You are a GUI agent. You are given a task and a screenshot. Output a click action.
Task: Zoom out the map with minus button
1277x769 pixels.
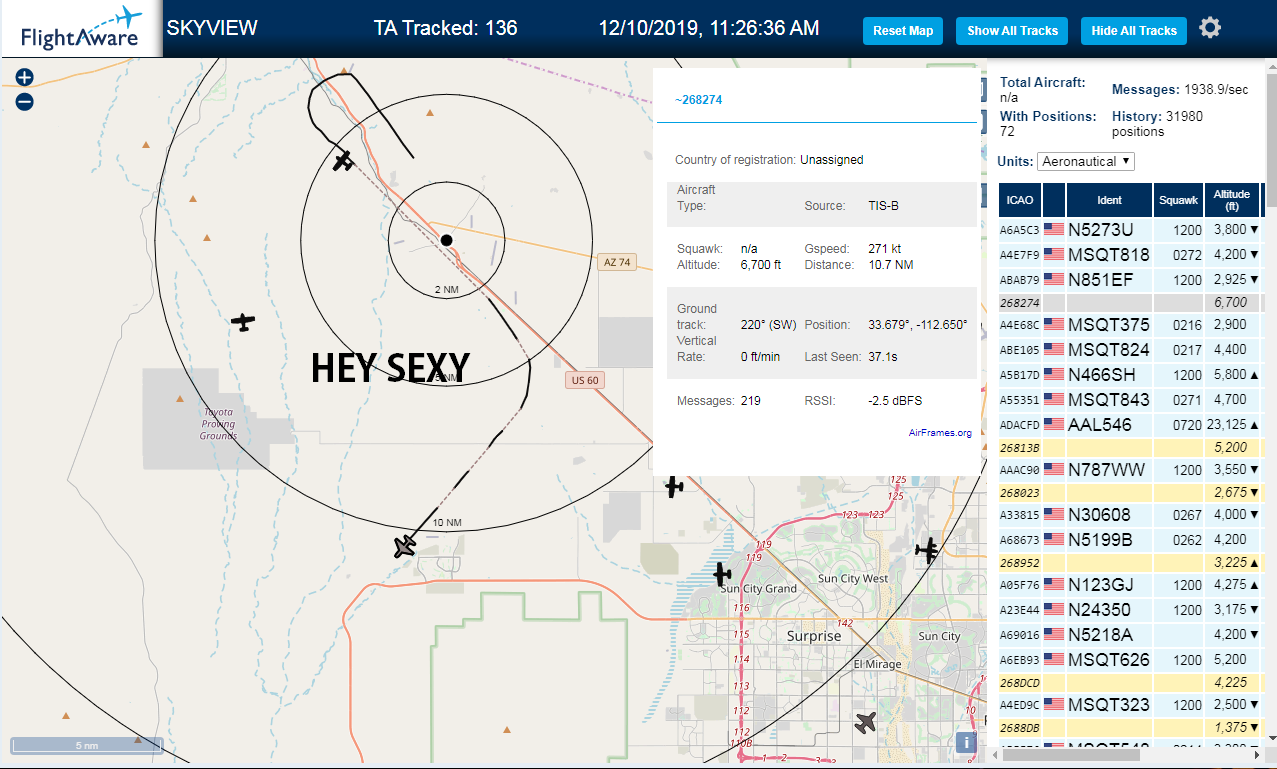25,101
